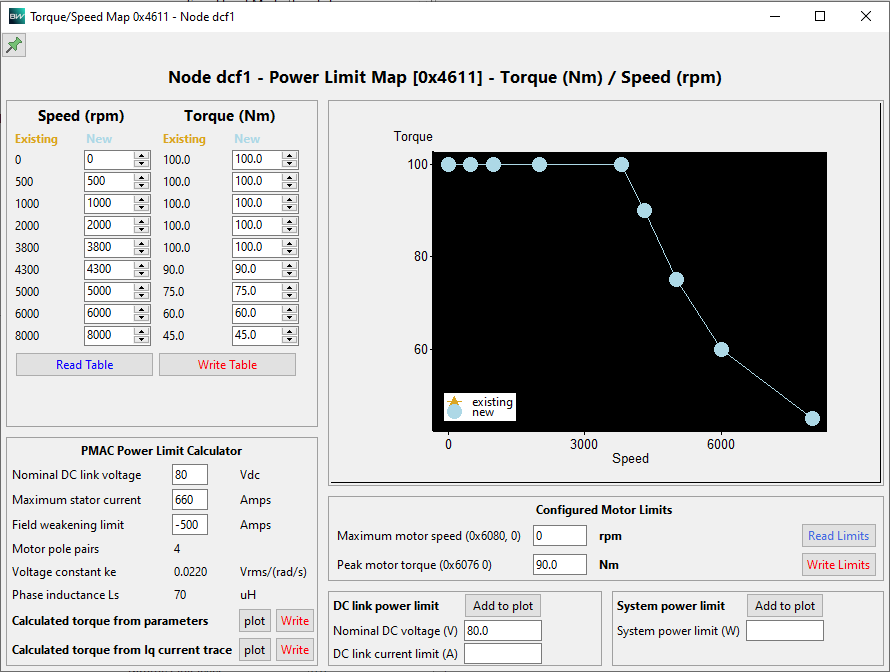Click the Nominal DC voltage (V) input
The image size is (890, 672).
[x=503, y=631]
